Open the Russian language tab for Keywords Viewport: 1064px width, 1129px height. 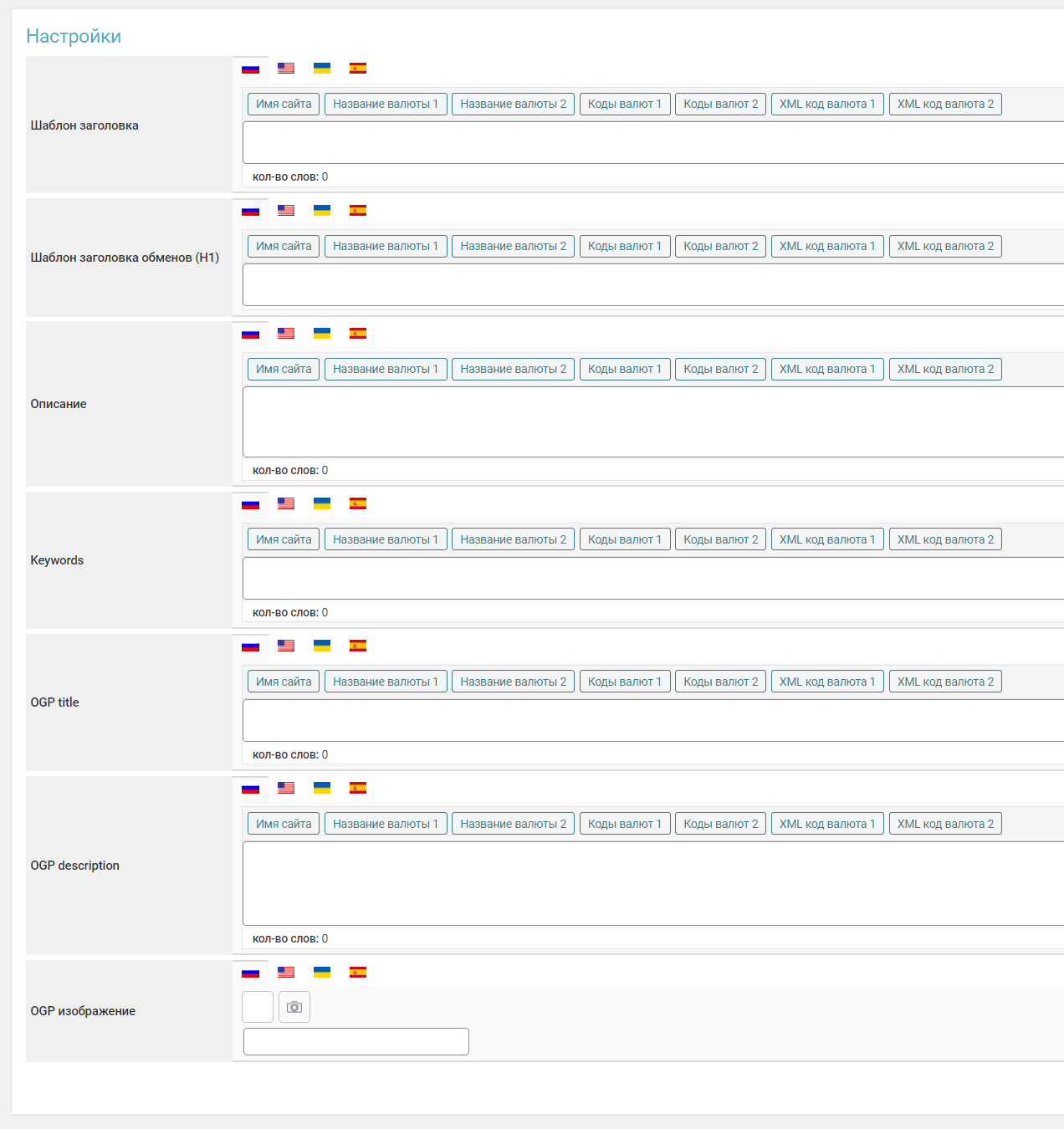250,503
